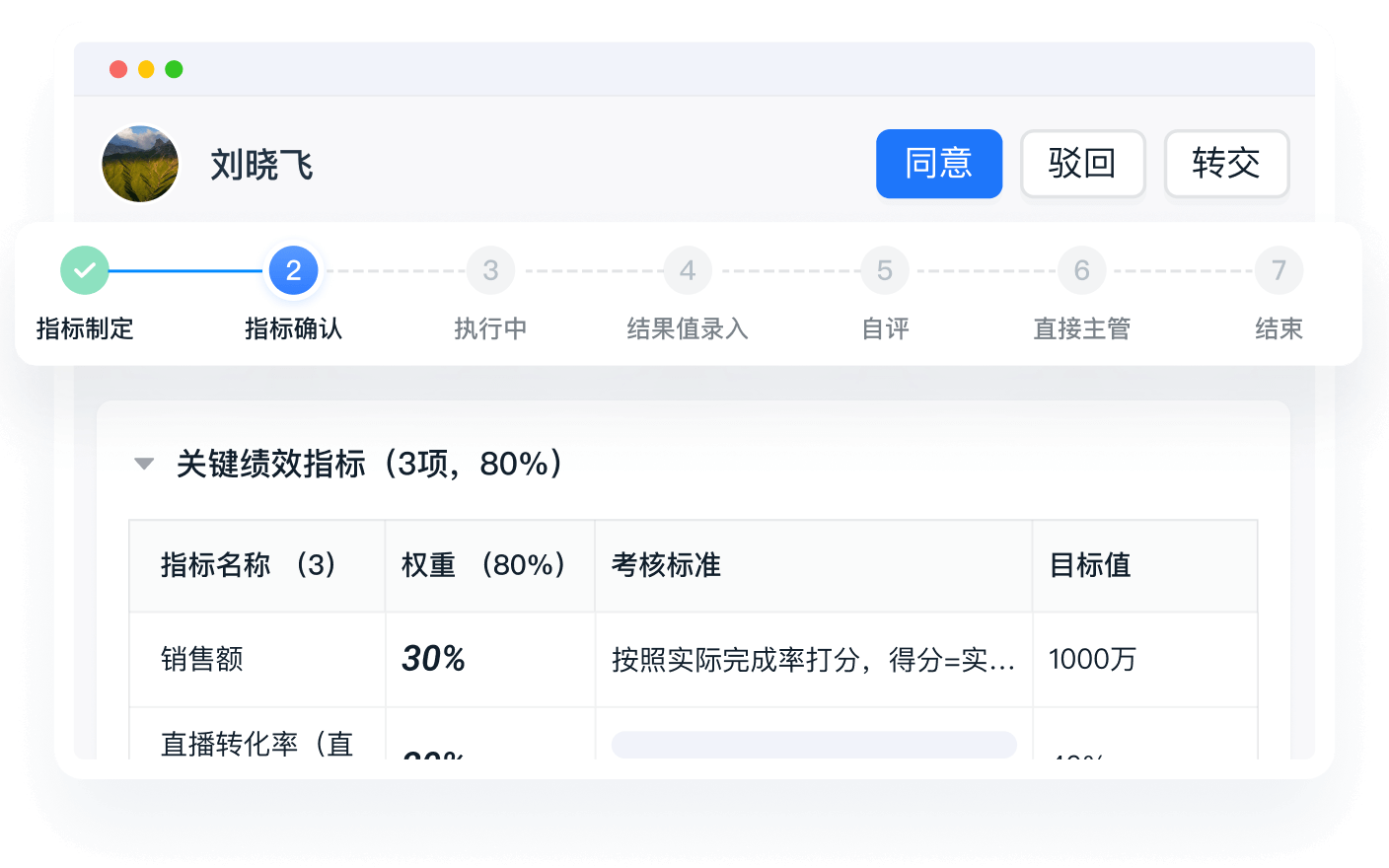Click the 1000万 target value cell
The height and width of the screenshot is (868, 1389).
coord(1092,659)
